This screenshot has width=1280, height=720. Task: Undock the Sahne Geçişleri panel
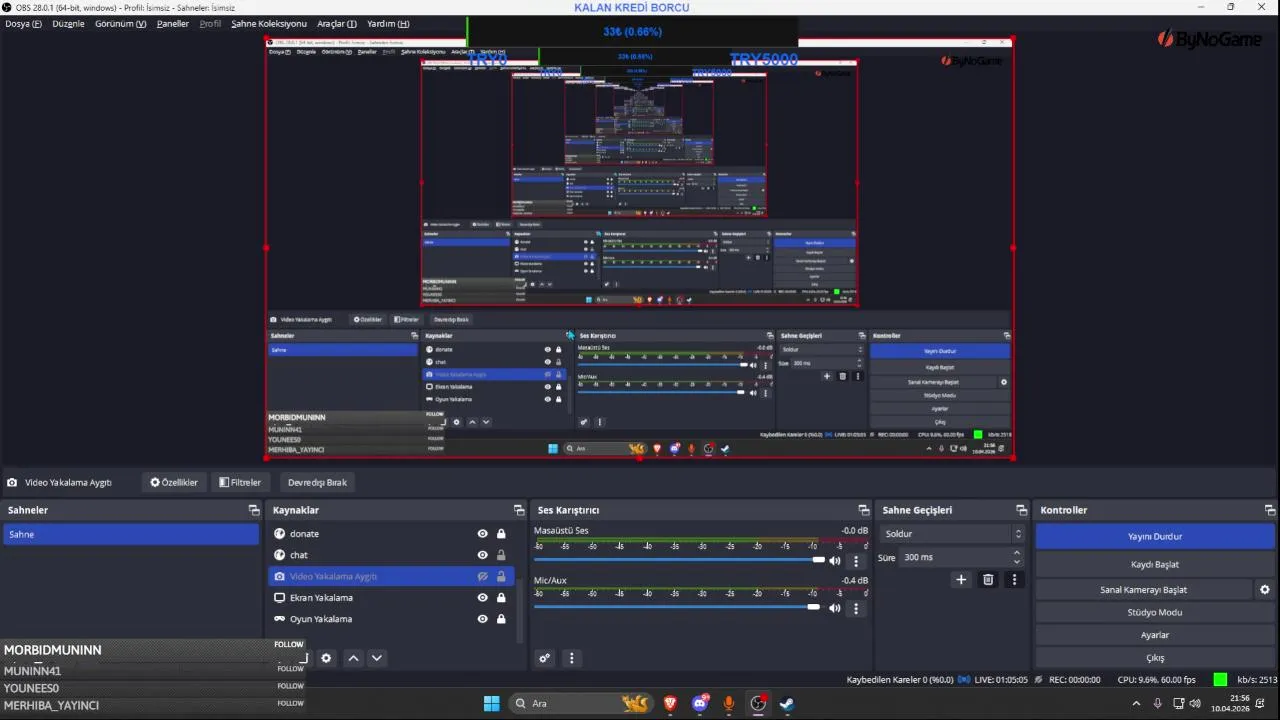click(1021, 510)
